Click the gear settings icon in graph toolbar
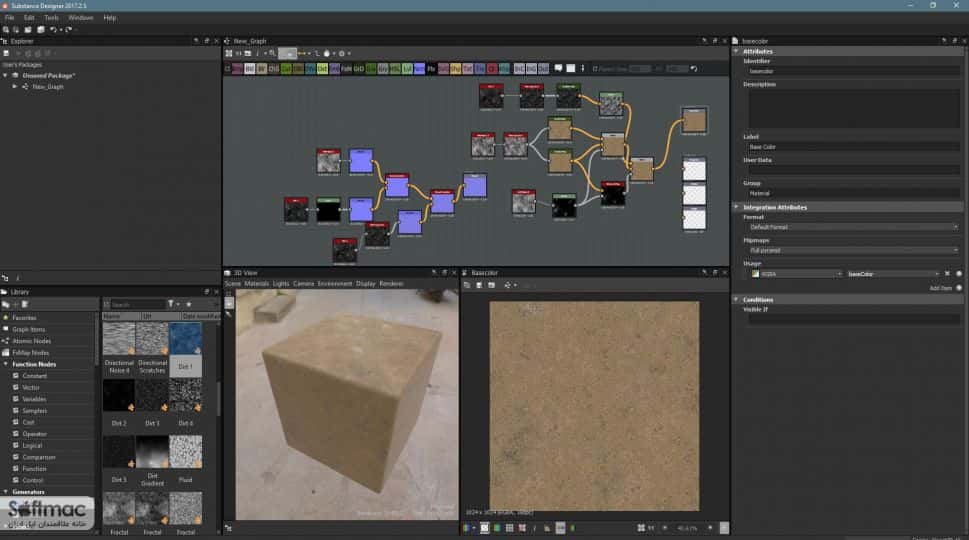 (x=342, y=54)
